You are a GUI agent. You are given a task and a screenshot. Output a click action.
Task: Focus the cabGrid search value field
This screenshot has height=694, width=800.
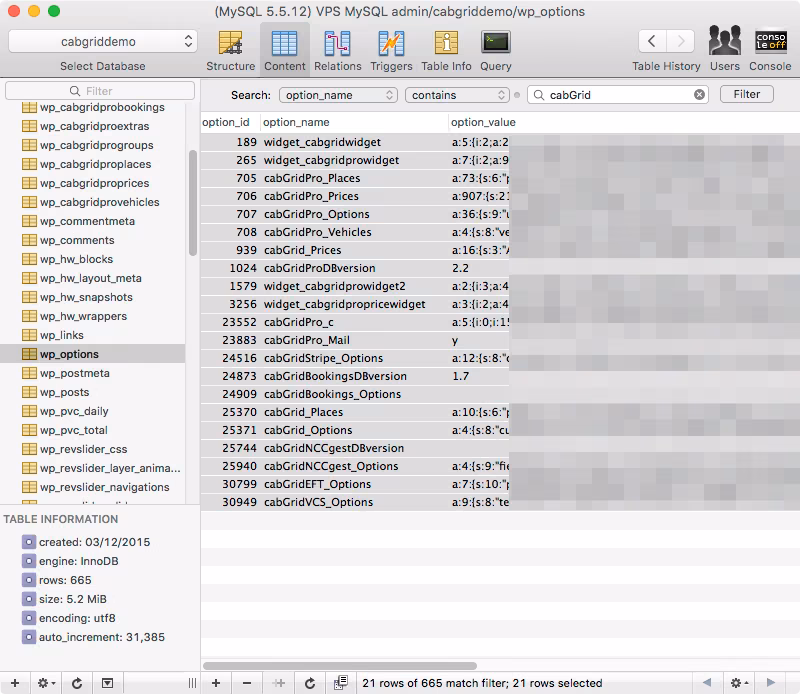[617, 95]
